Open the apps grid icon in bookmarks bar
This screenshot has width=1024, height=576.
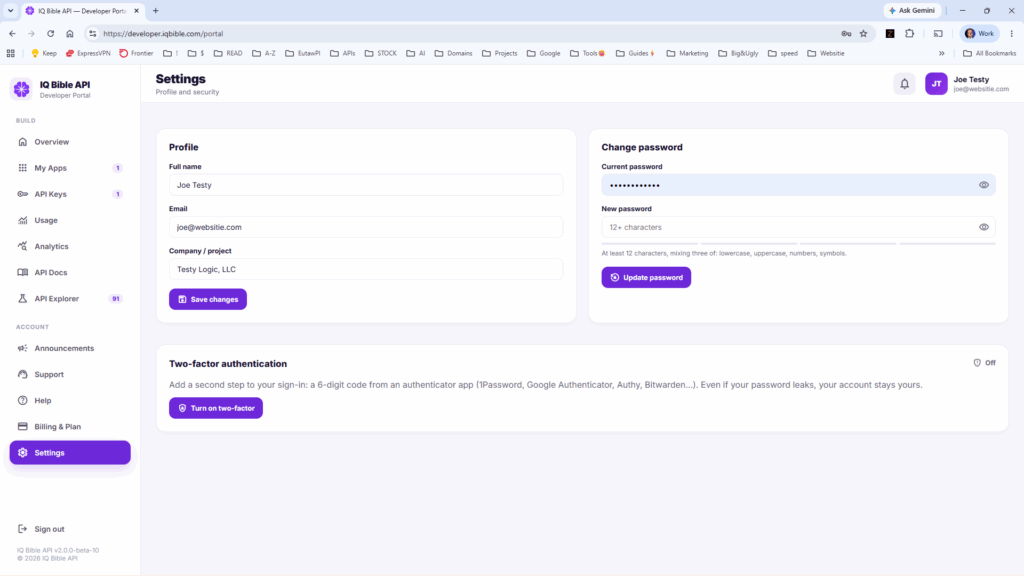[x=10, y=54]
